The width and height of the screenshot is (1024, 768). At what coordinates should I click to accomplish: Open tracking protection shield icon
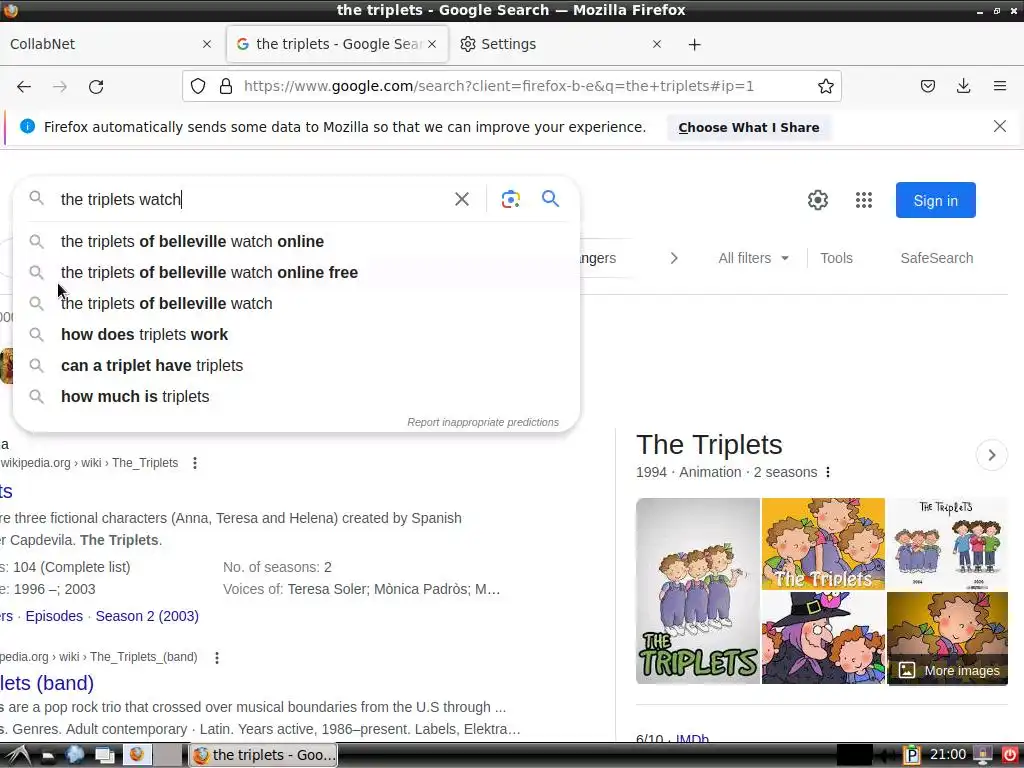198,86
